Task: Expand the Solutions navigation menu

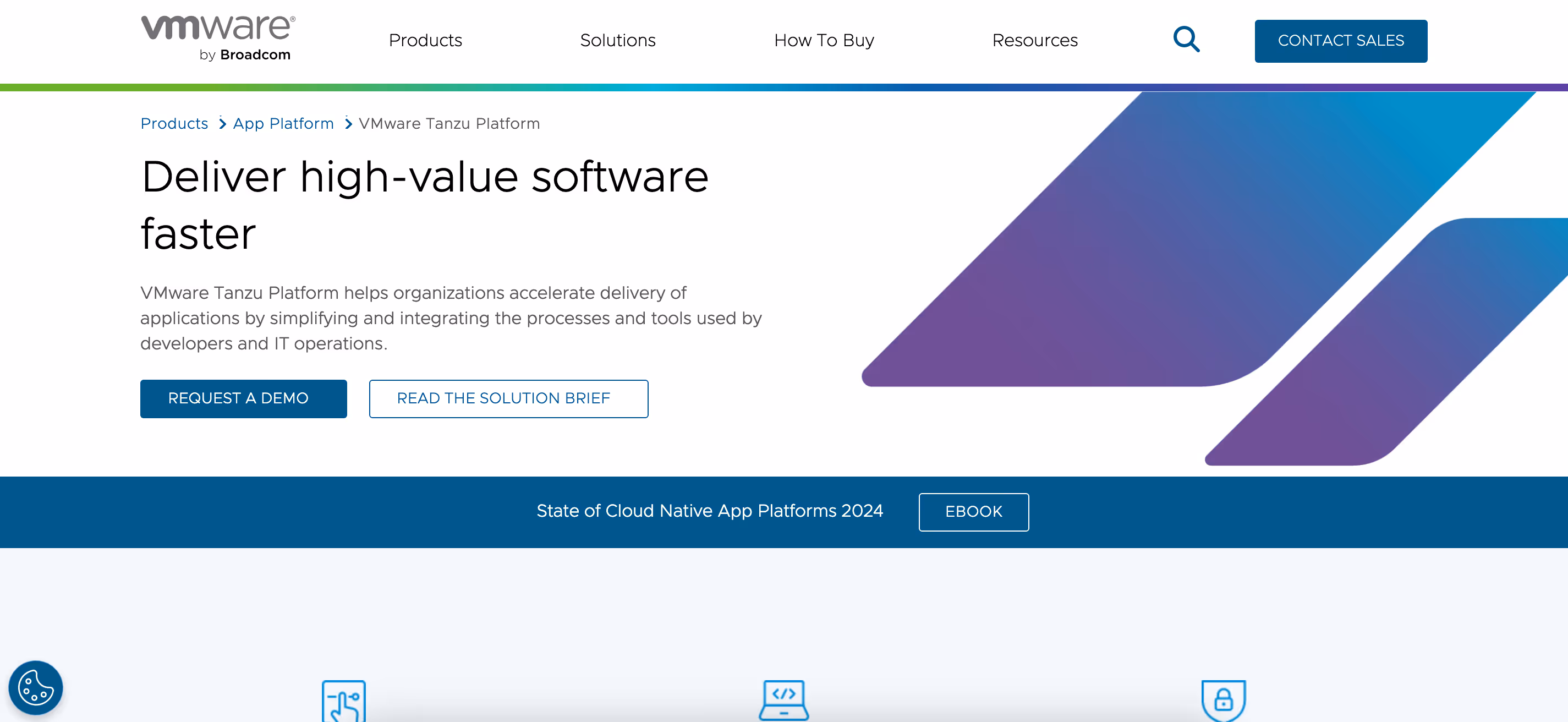Action: [617, 40]
